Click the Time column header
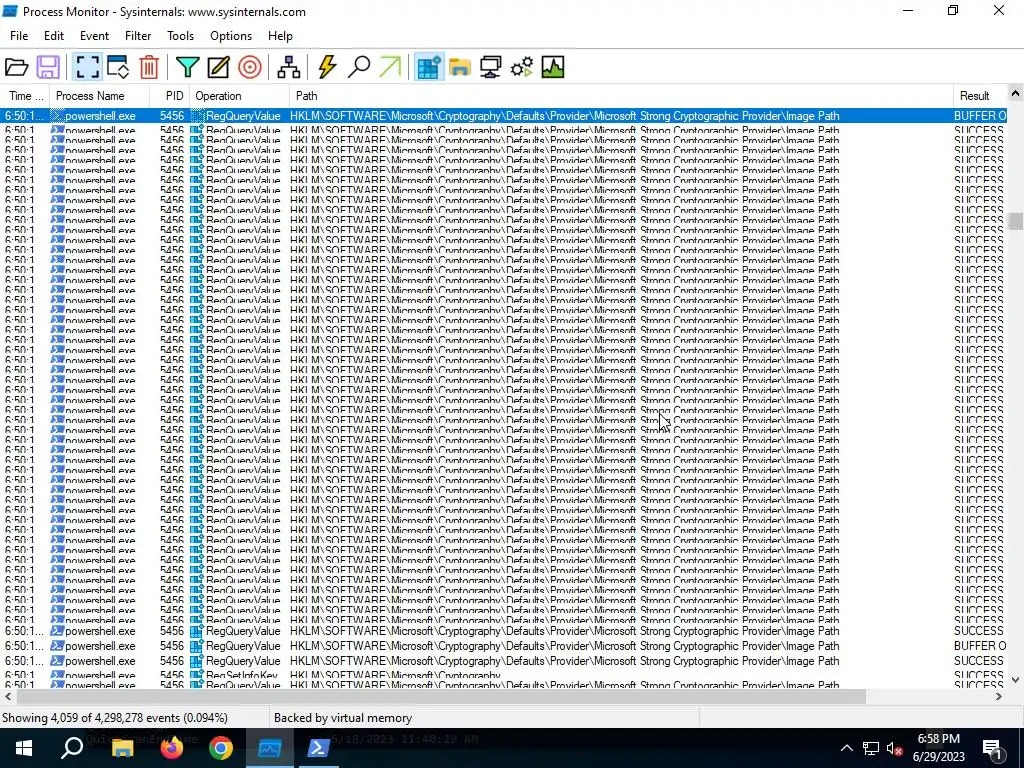Viewport: 1024px width, 768px height. (25, 96)
